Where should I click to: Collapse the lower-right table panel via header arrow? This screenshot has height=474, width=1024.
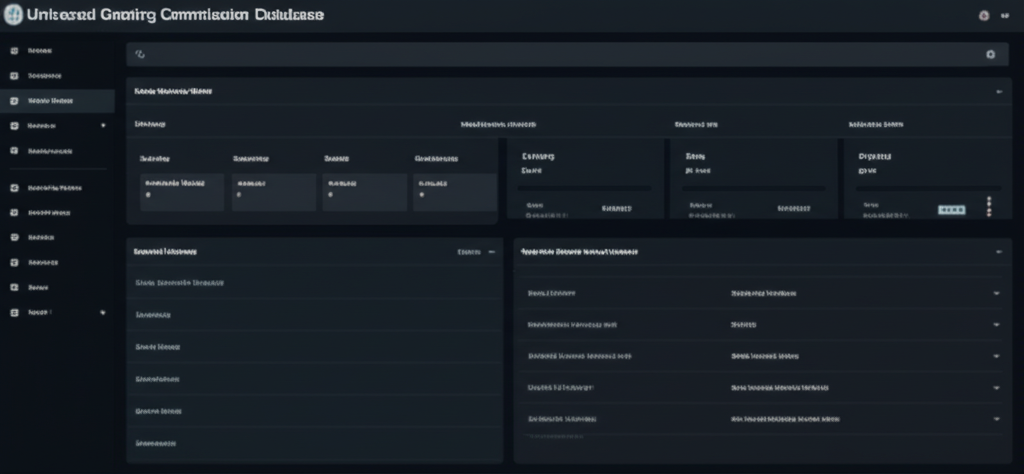click(999, 251)
